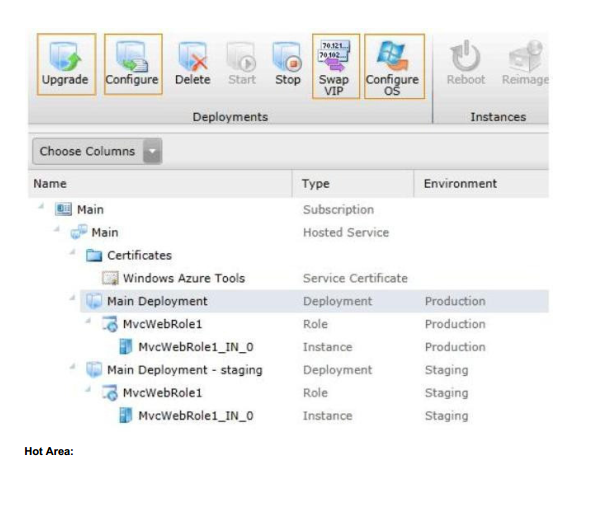
Task: Click the Hosted Service type cell
Action: (x=346, y=233)
